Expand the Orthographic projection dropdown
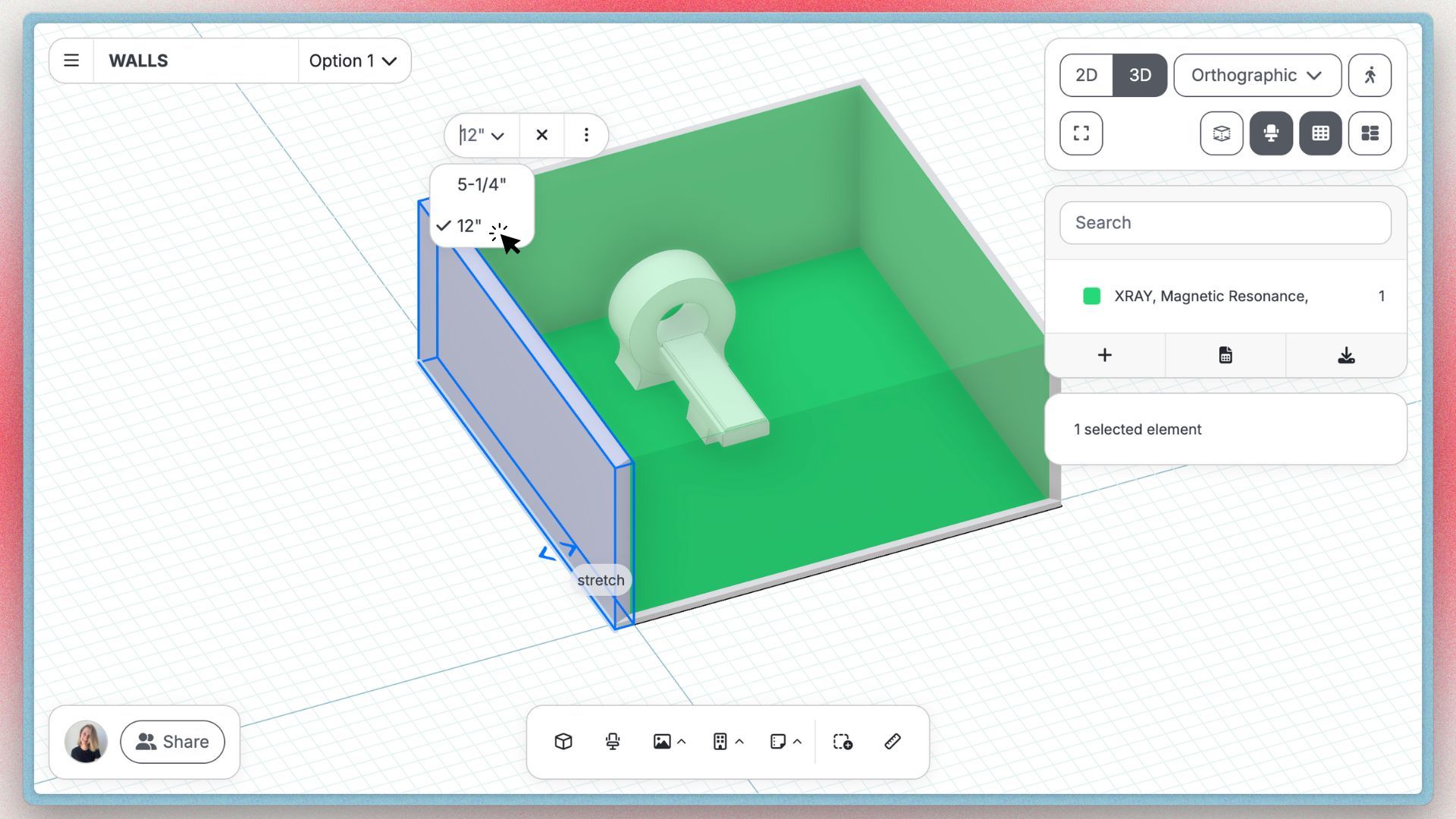The height and width of the screenshot is (819, 1456). tap(1257, 75)
